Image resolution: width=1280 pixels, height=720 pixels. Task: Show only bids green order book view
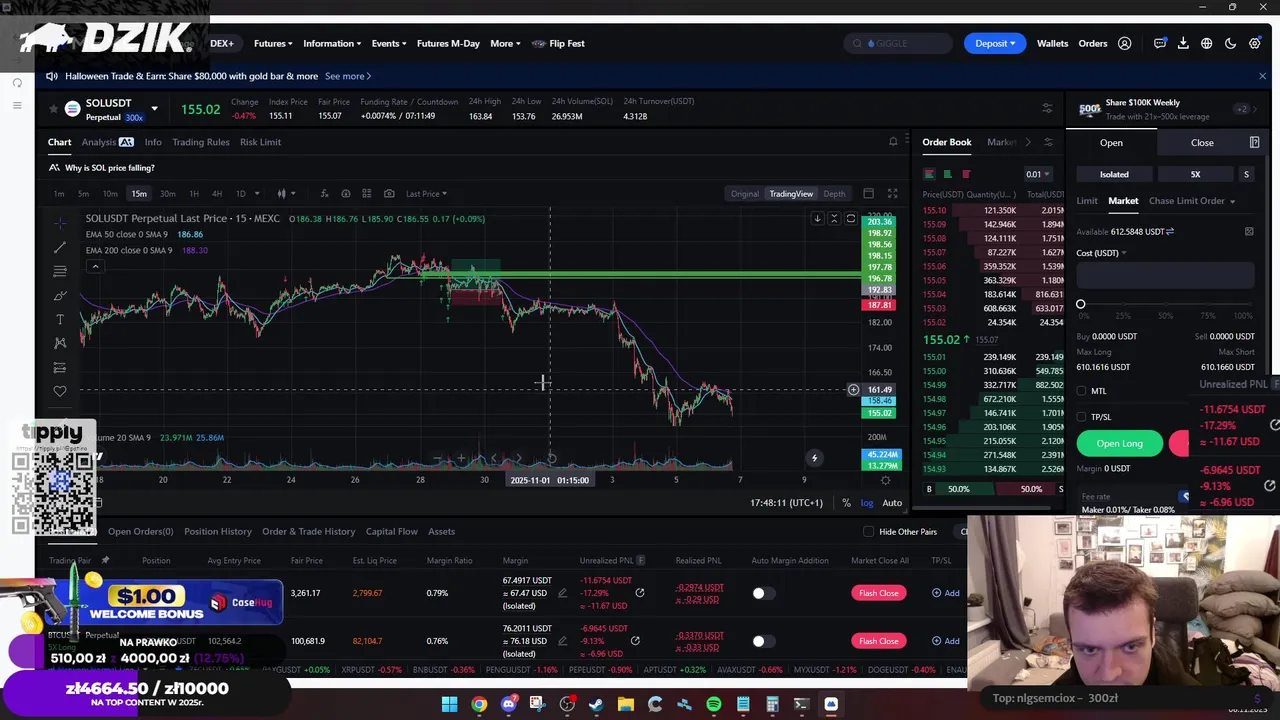947,174
